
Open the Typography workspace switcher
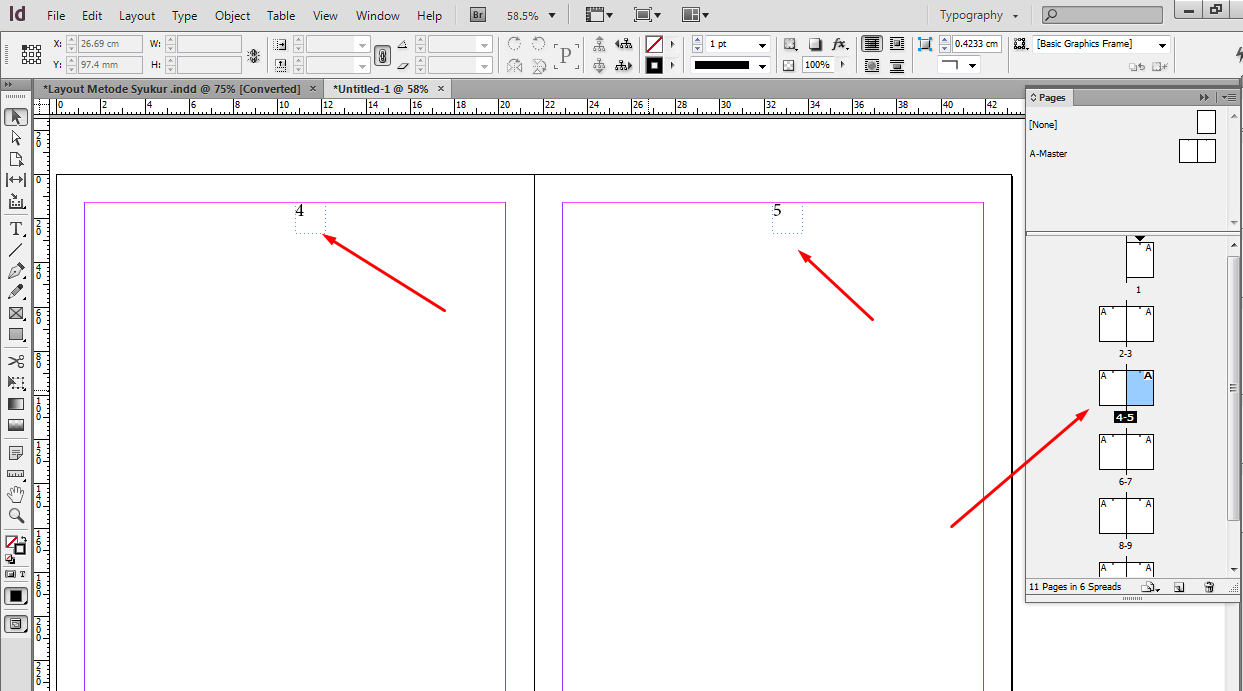975,14
